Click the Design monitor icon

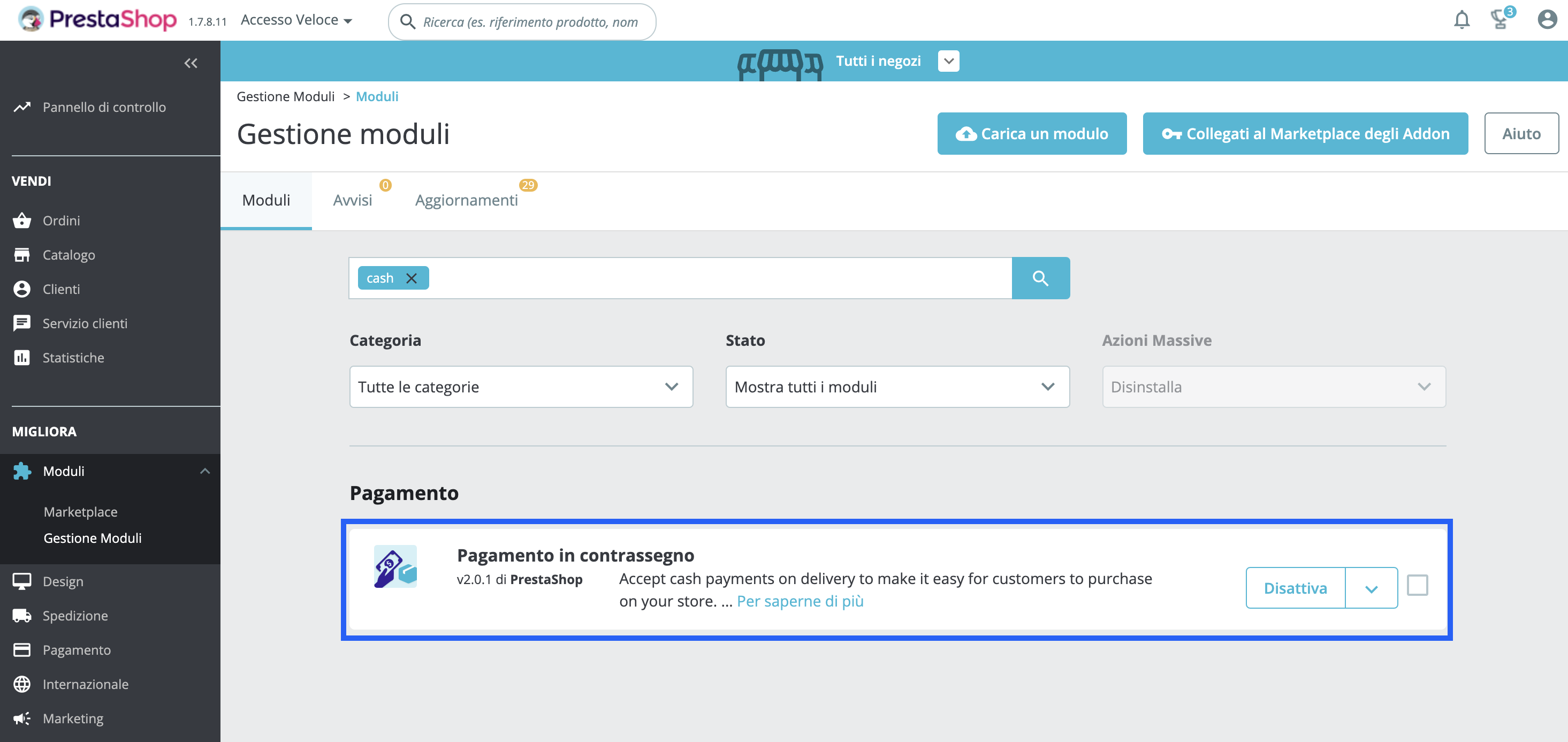point(22,581)
